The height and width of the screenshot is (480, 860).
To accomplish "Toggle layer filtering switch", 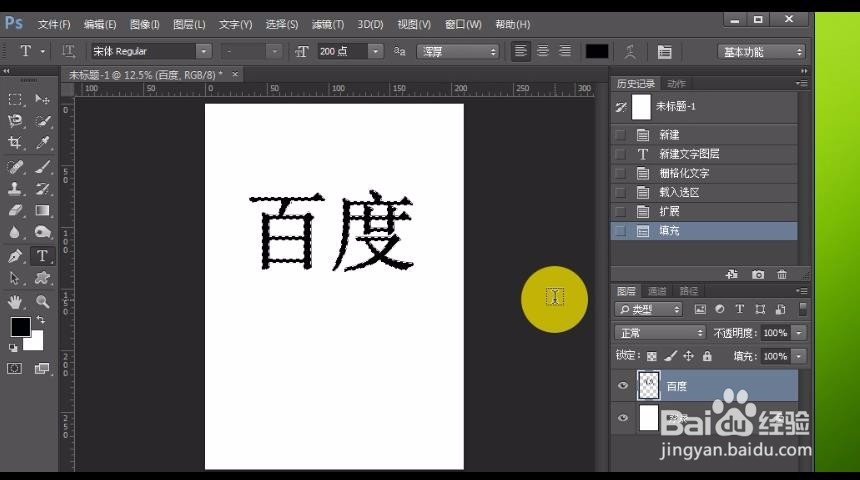I will [x=802, y=309].
